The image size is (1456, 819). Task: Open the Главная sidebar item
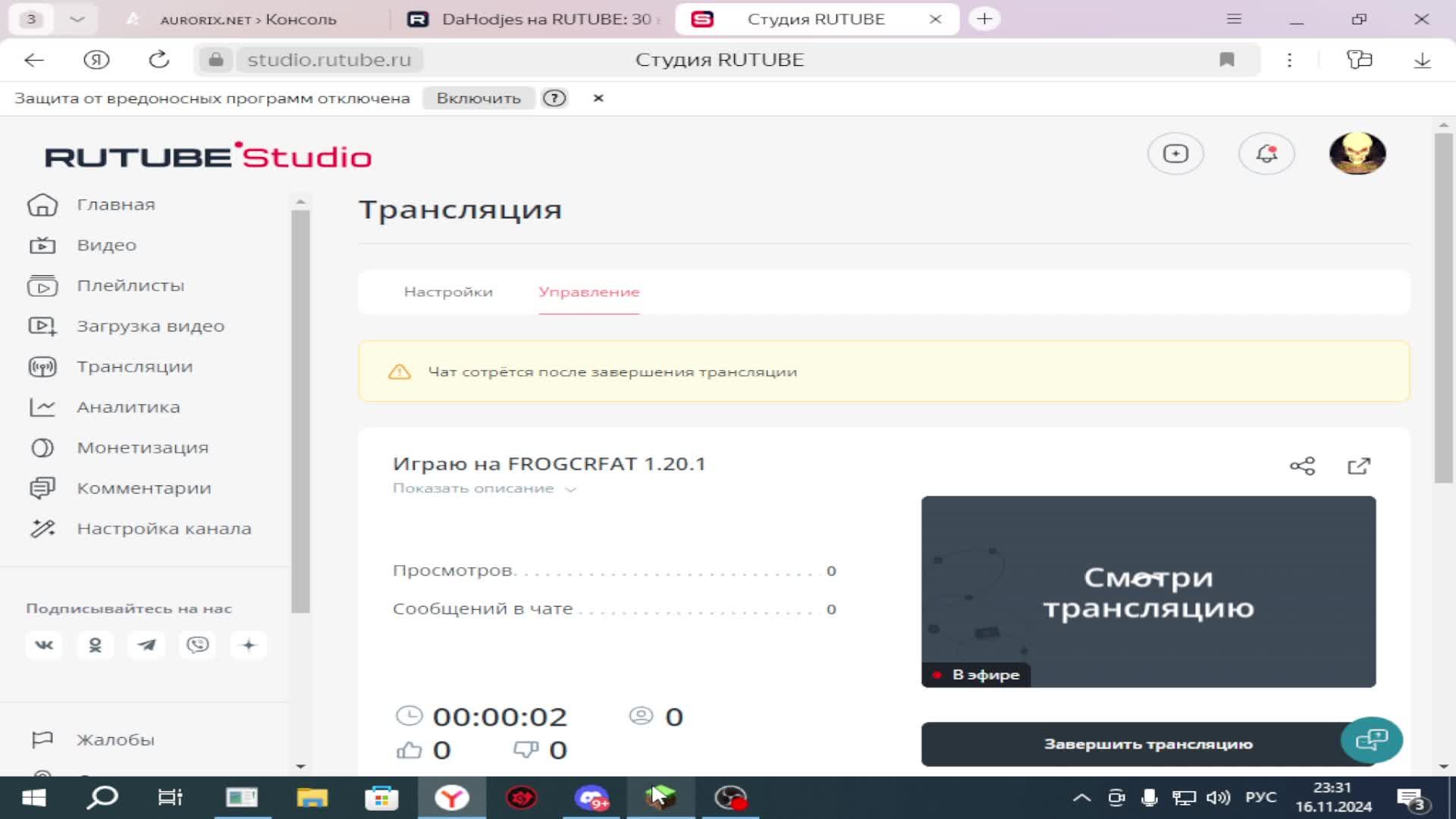tap(115, 205)
